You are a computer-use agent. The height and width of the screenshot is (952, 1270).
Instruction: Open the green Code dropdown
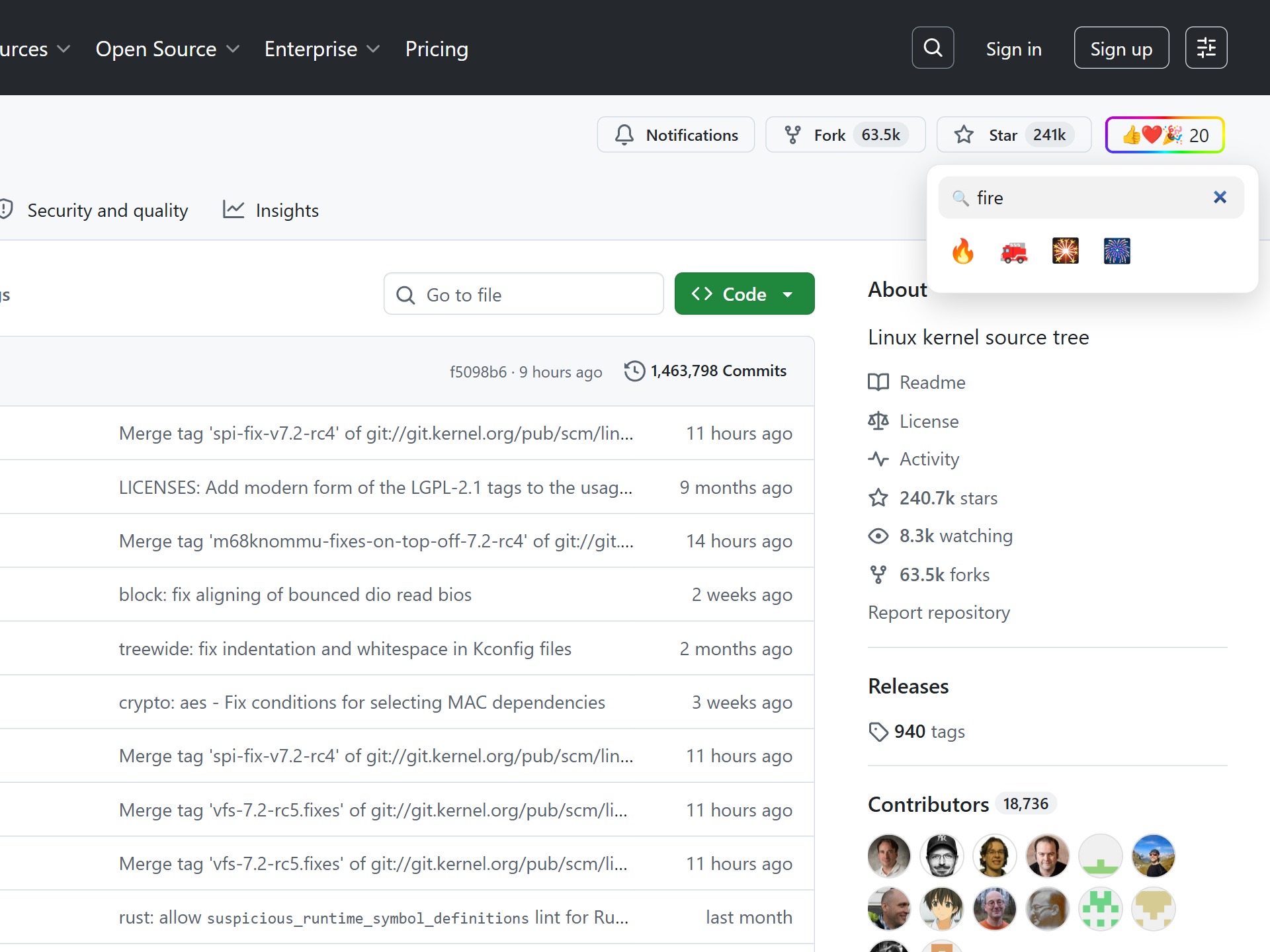(x=744, y=294)
